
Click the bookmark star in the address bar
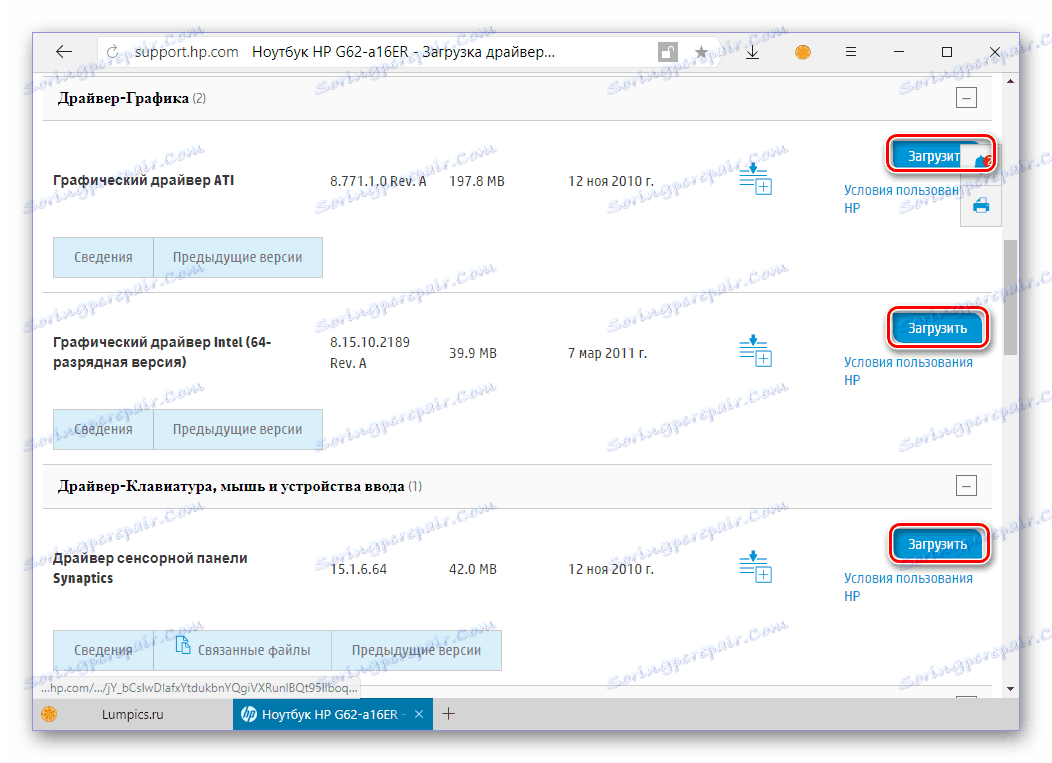click(x=701, y=51)
